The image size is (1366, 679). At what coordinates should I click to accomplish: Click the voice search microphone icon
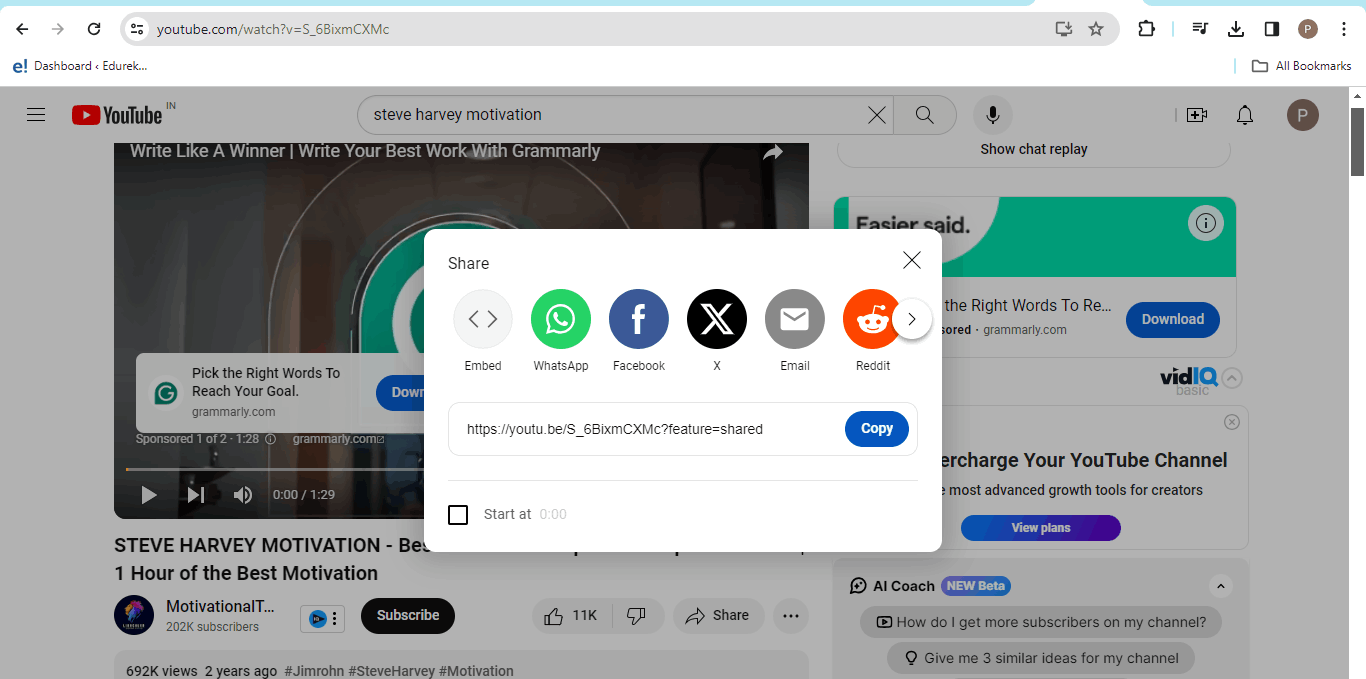pos(992,115)
